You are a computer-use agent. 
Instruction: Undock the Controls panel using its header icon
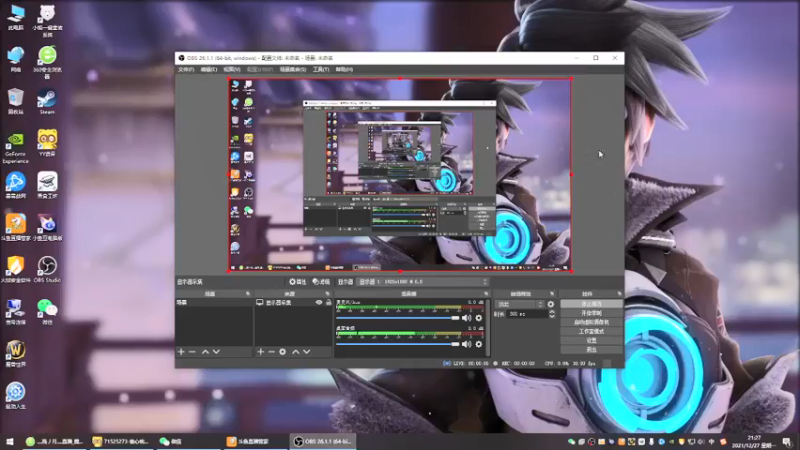coord(619,294)
